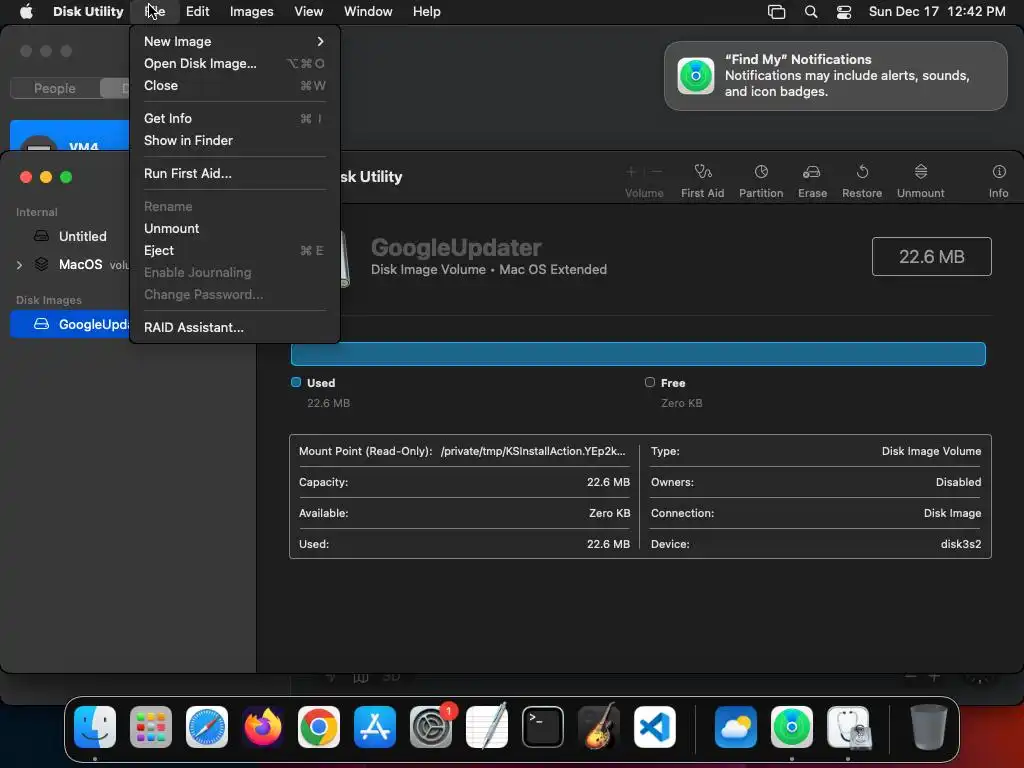Open the New Image submenu

pyautogui.click(x=234, y=41)
